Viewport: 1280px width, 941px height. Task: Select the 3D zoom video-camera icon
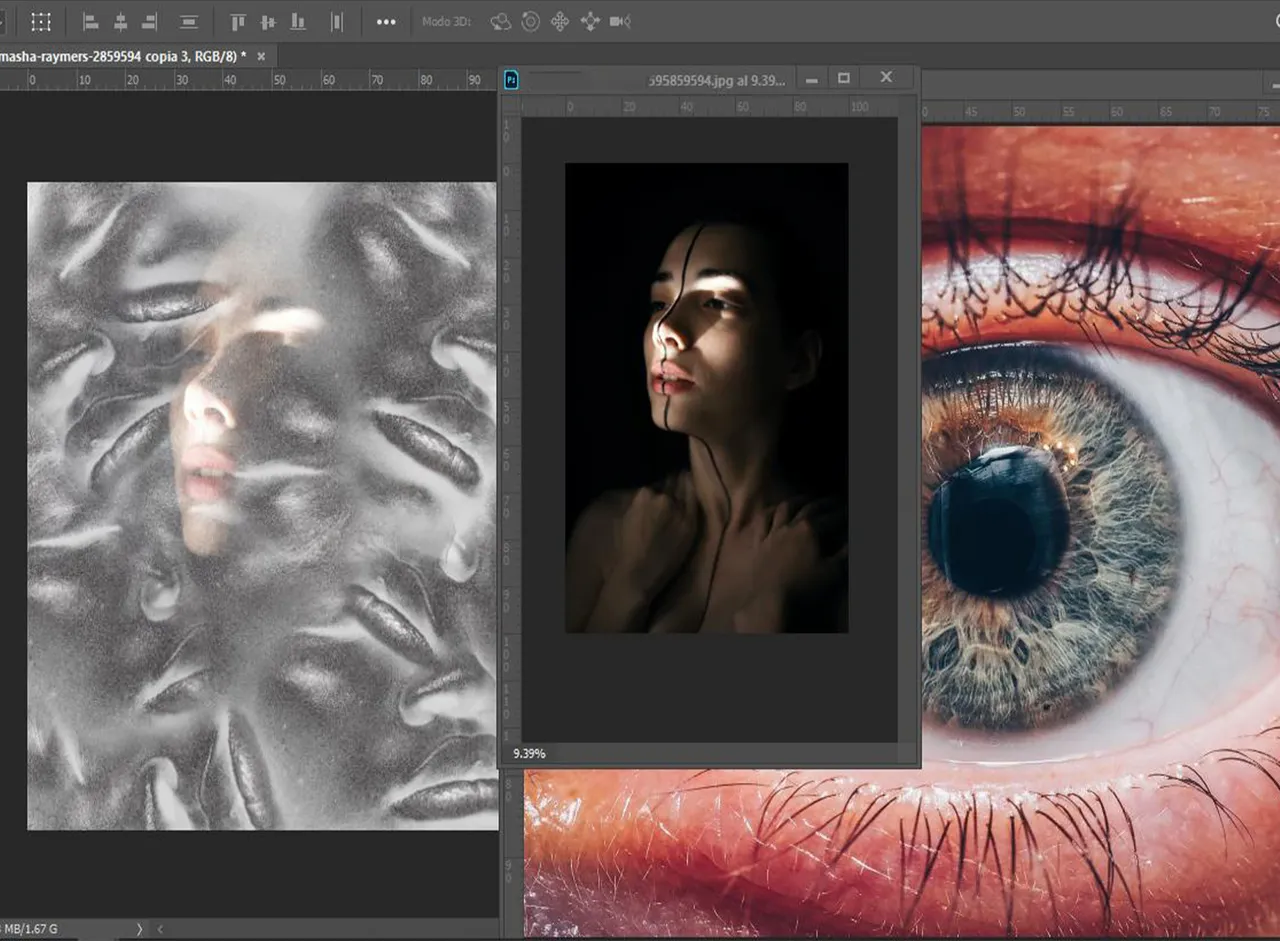[620, 21]
